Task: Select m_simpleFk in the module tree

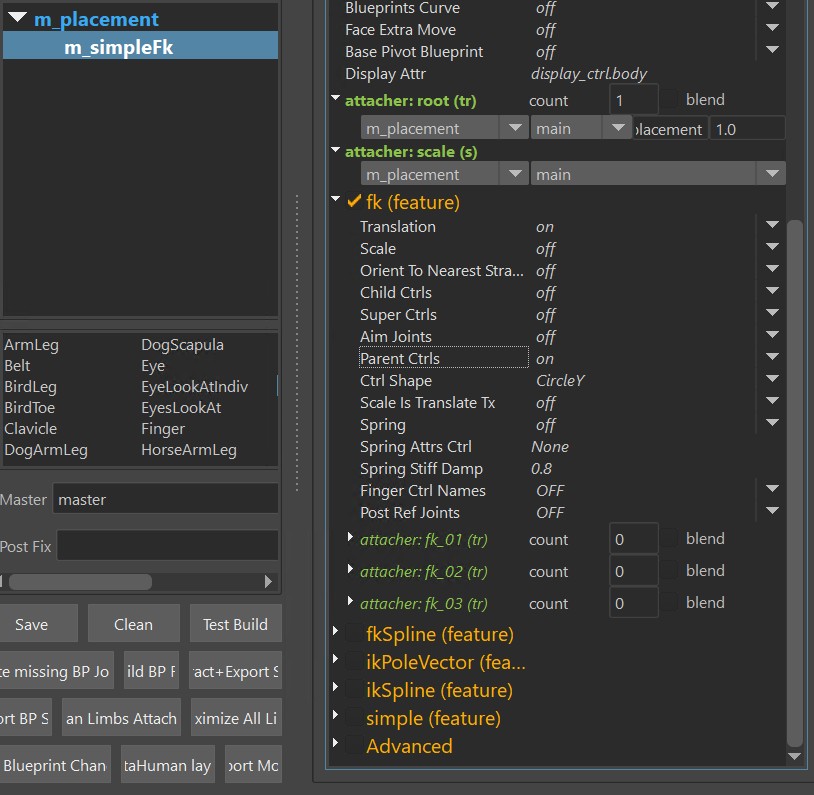Action: click(140, 47)
